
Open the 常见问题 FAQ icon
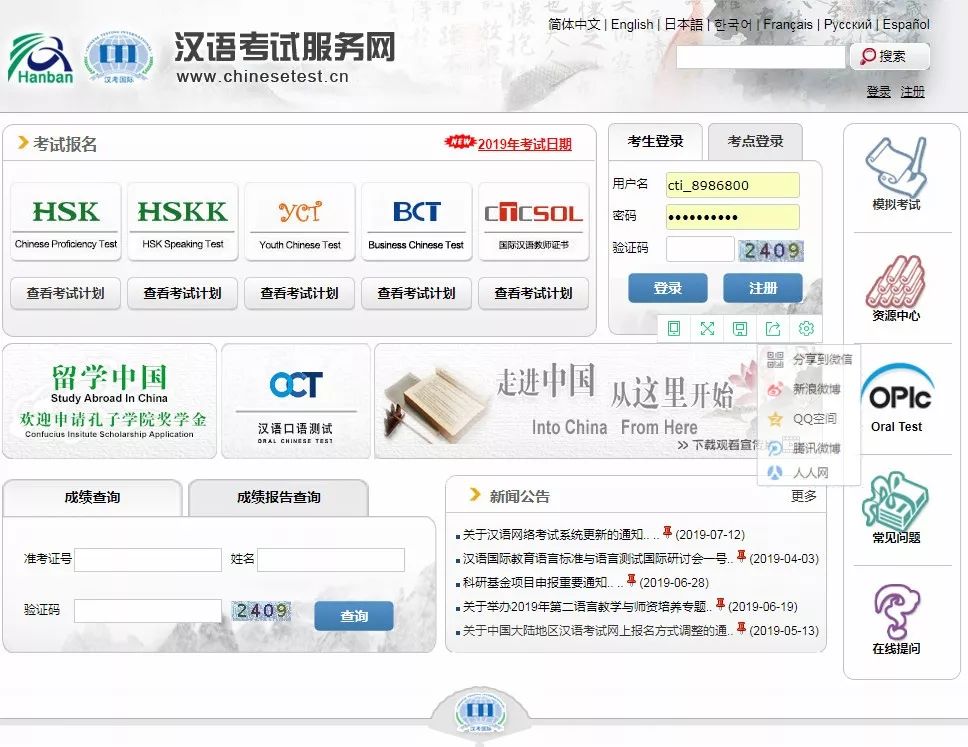click(x=896, y=508)
